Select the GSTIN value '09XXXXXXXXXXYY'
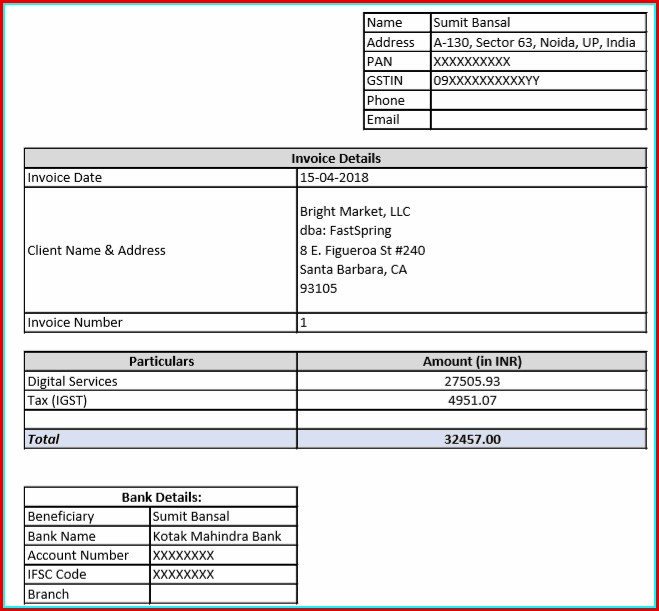659x611 pixels. [x=538, y=81]
